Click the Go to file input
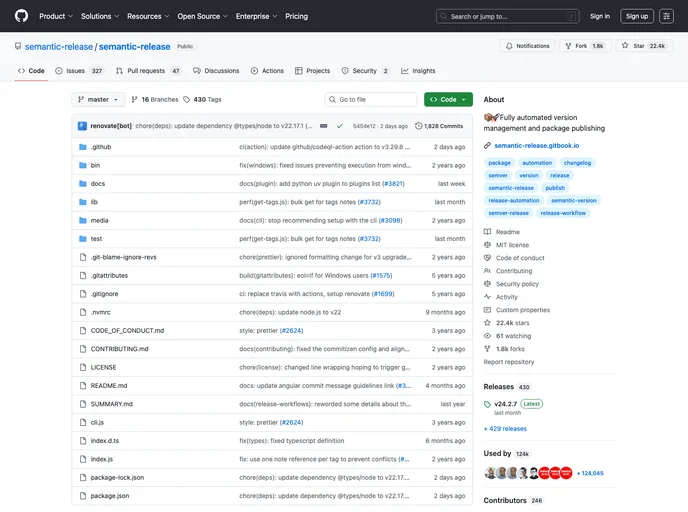Screen dimensions: 688x512 [x=371, y=100]
